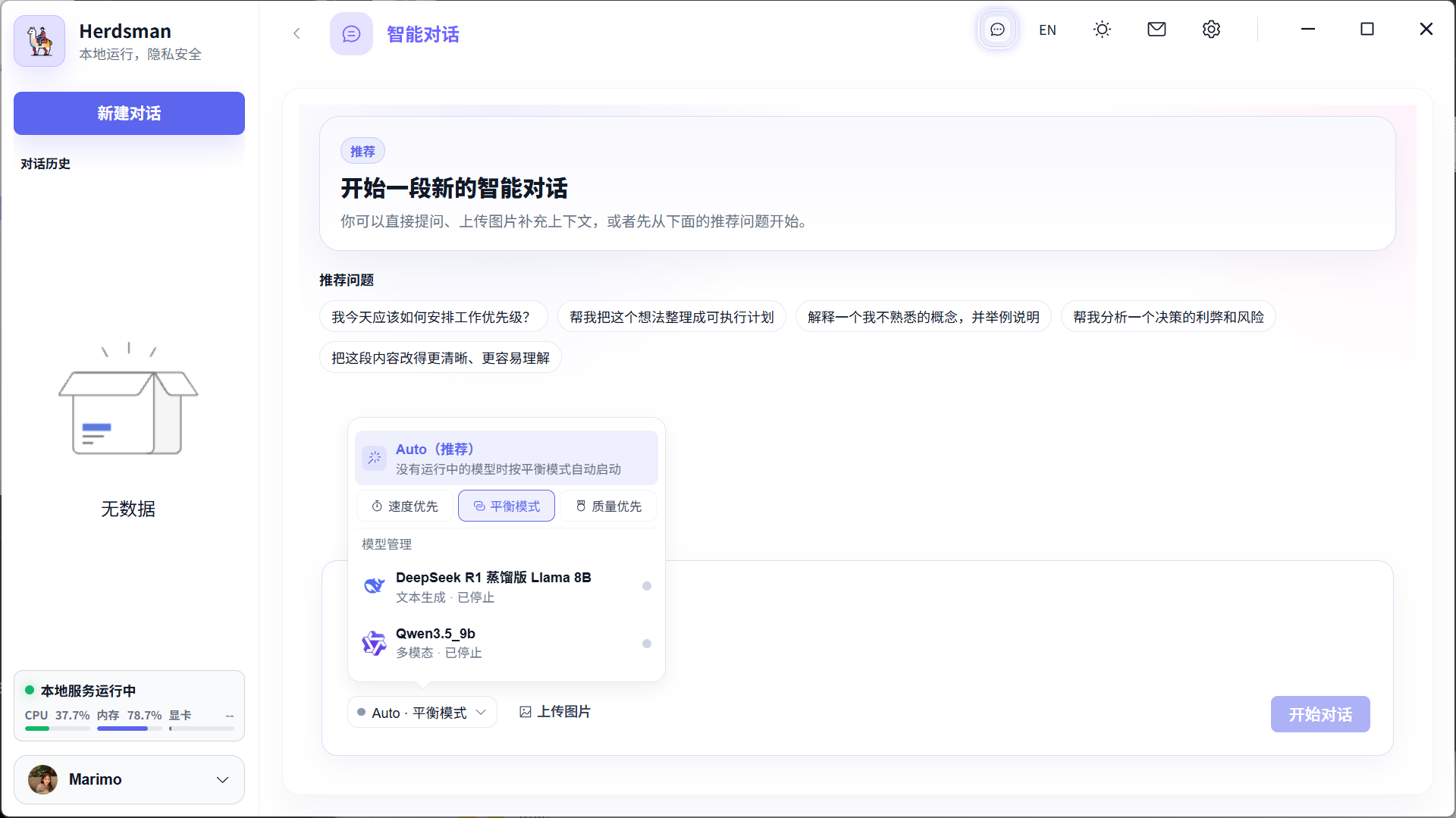Select question 帮我把这个想法整理成可执行计划
The image size is (1456, 818).
[x=671, y=317]
